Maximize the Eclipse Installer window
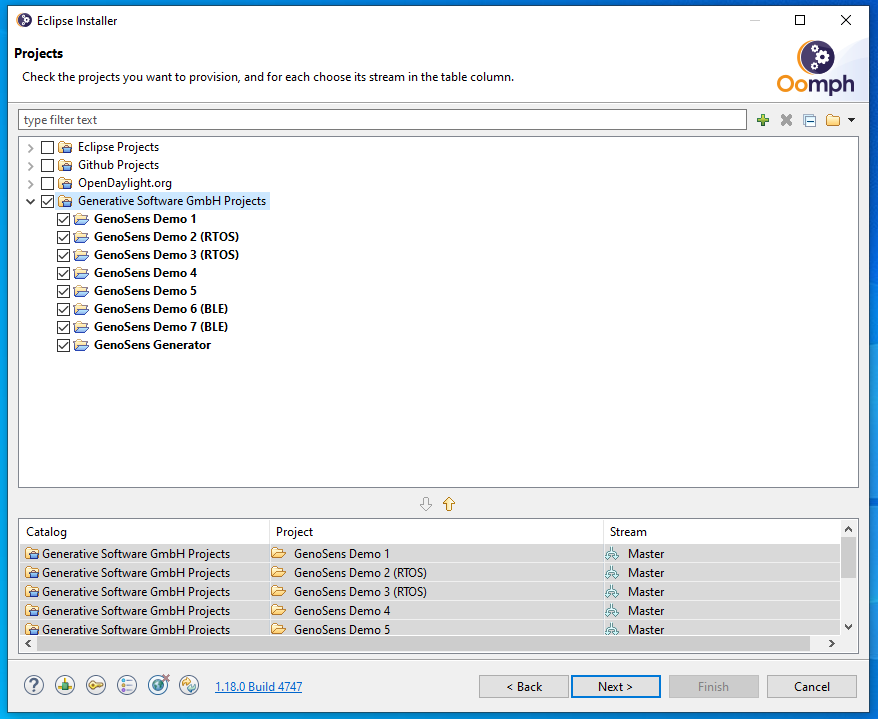The width and height of the screenshot is (878, 719). point(800,20)
